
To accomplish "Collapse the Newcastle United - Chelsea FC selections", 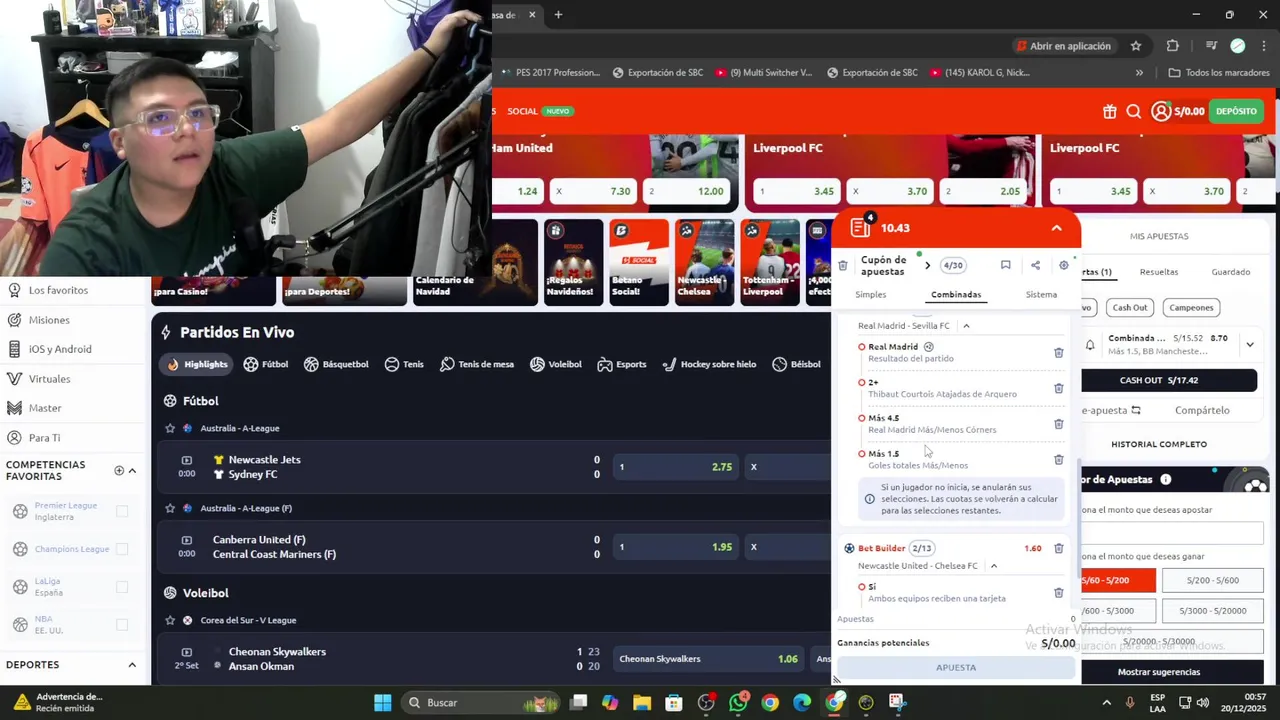I will tap(993, 566).
